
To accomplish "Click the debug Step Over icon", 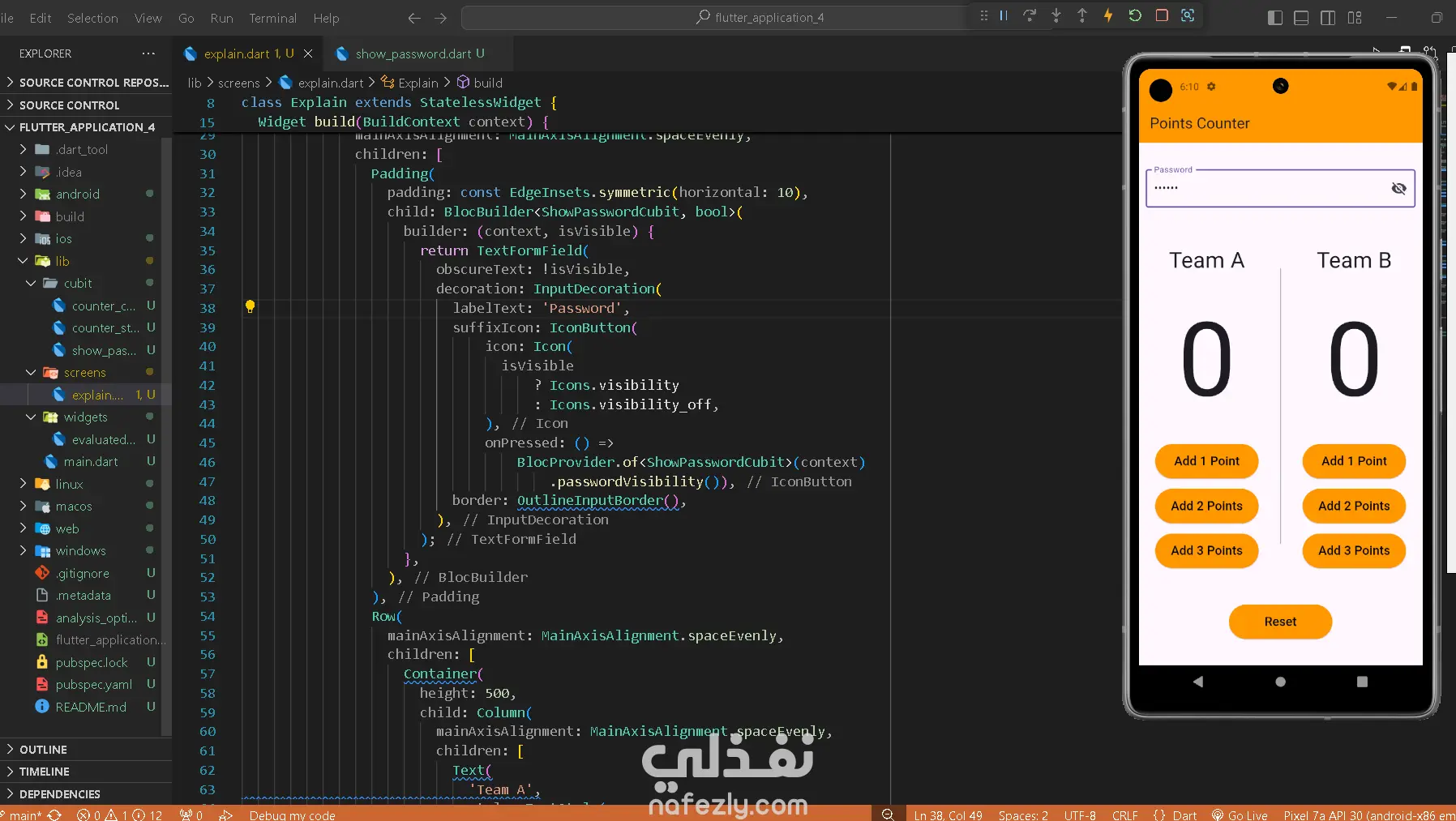I will click(x=1030, y=15).
